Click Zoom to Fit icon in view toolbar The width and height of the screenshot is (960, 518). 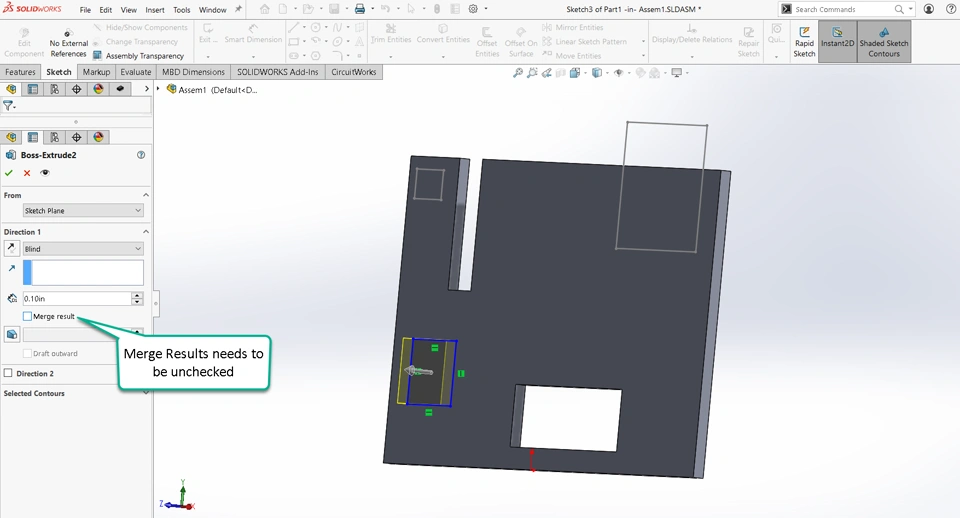(518, 73)
